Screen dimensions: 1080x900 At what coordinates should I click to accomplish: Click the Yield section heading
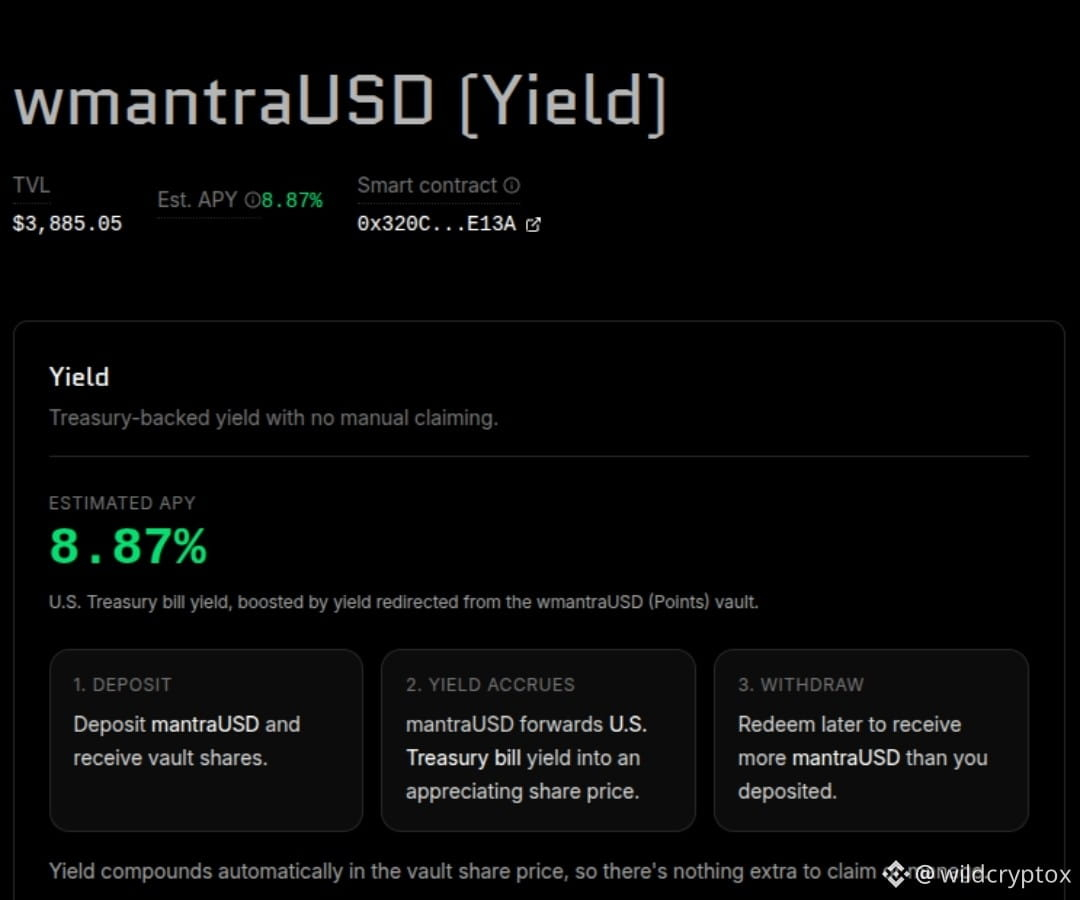click(x=79, y=377)
